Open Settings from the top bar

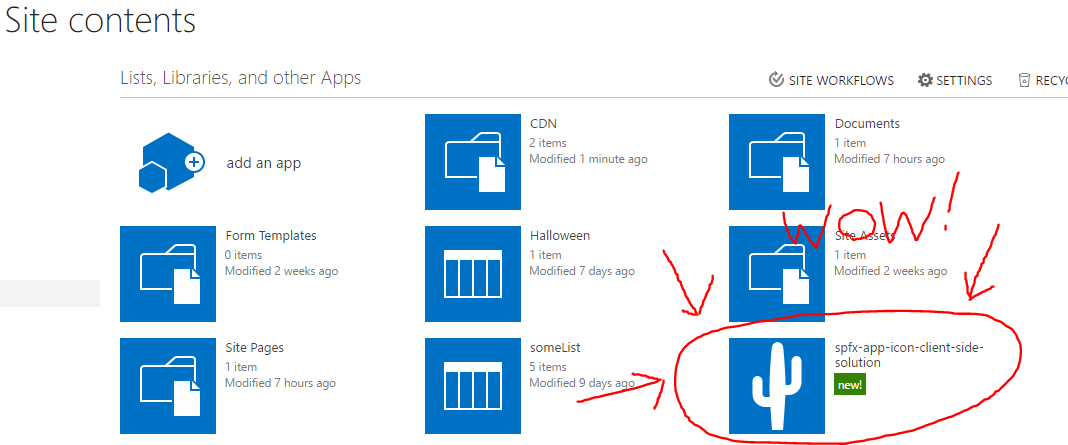pos(955,81)
